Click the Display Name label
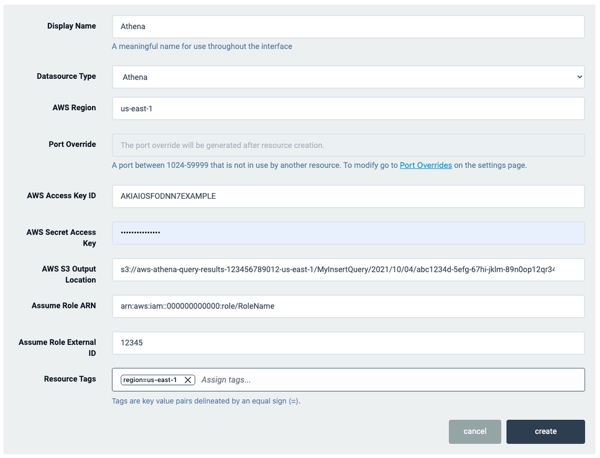Viewport: 600px width, 458px height. click(72, 26)
